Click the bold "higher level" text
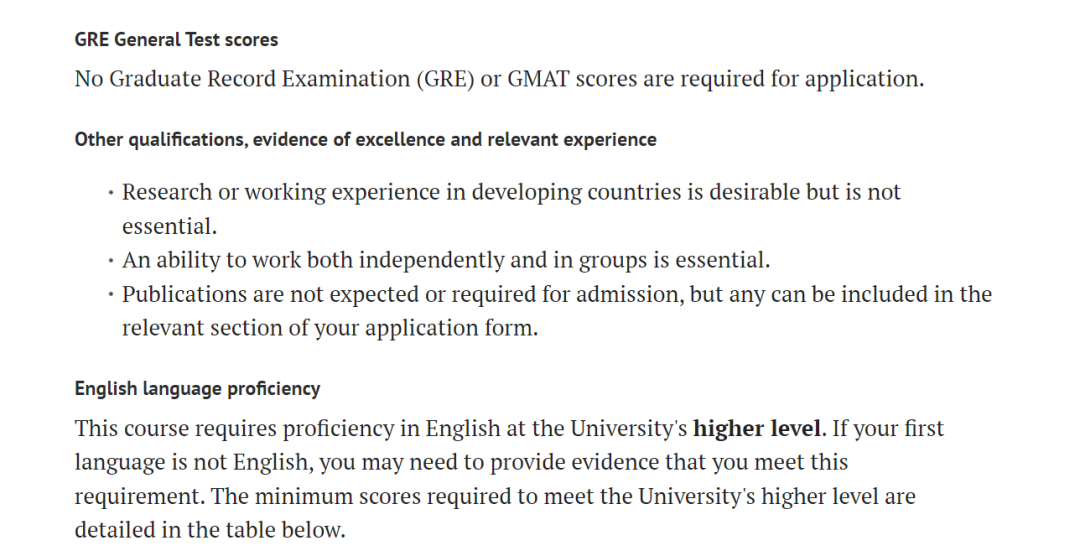 (x=757, y=428)
